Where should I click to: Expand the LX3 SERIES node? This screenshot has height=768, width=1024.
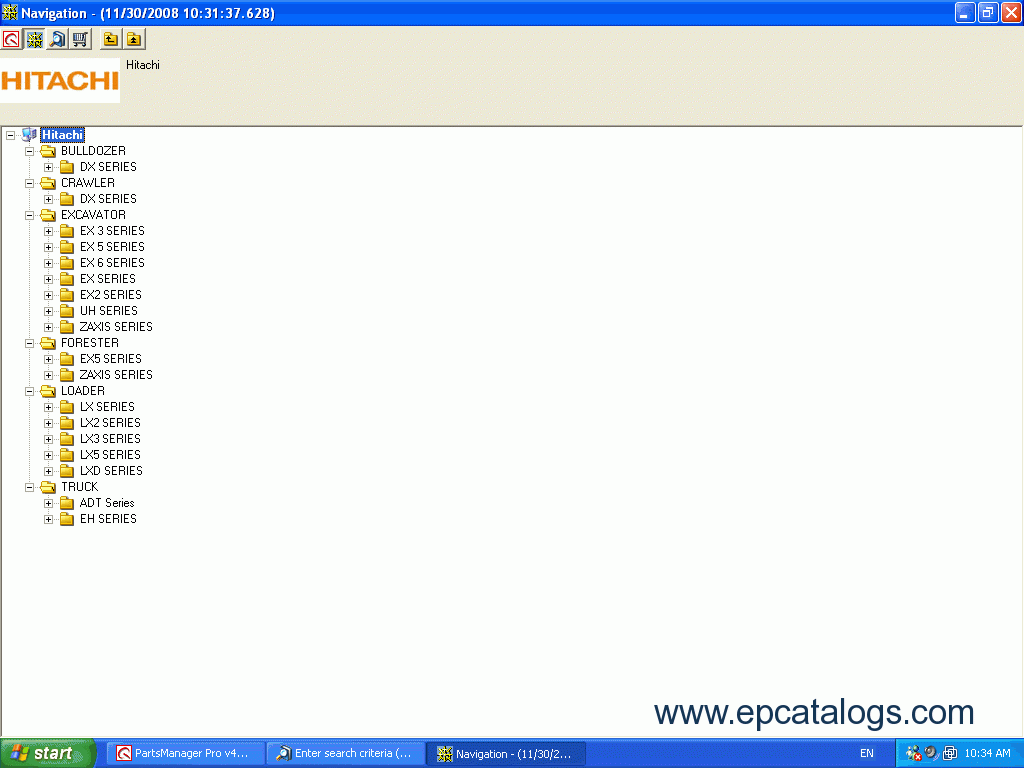point(48,440)
